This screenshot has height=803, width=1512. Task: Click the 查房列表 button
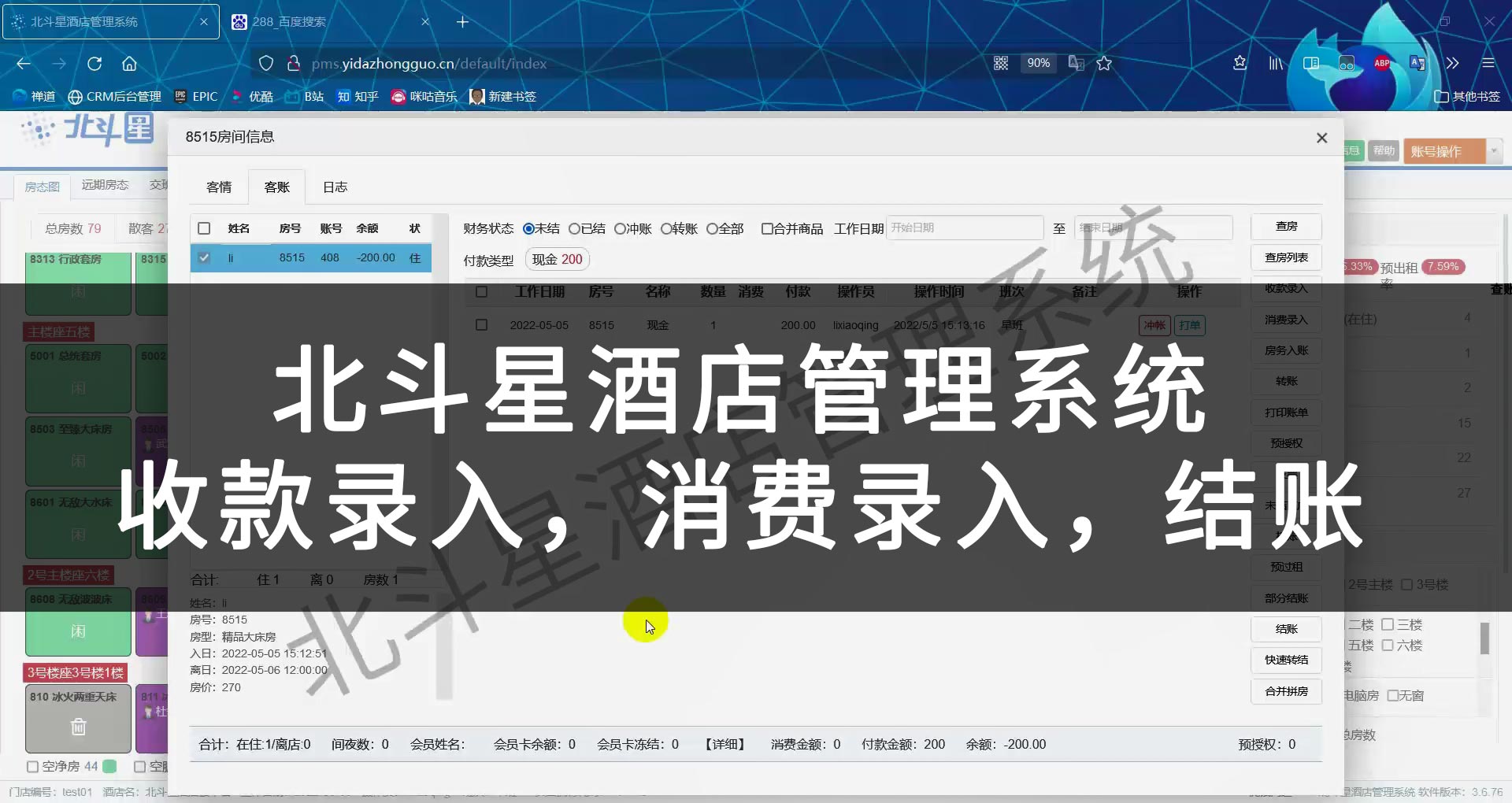(1286, 257)
